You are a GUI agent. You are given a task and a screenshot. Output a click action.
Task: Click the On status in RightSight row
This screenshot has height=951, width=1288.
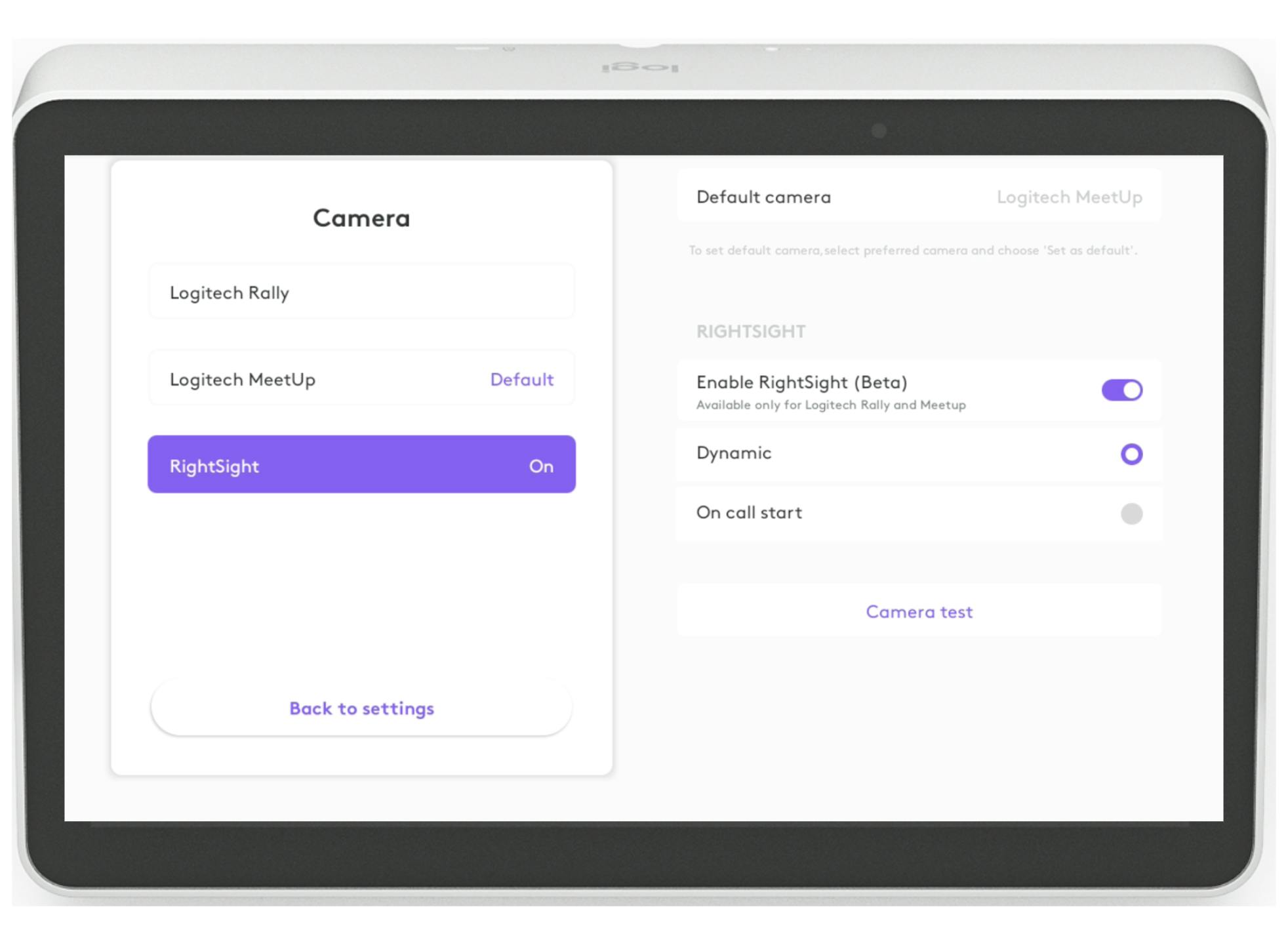pyautogui.click(x=541, y=466)
